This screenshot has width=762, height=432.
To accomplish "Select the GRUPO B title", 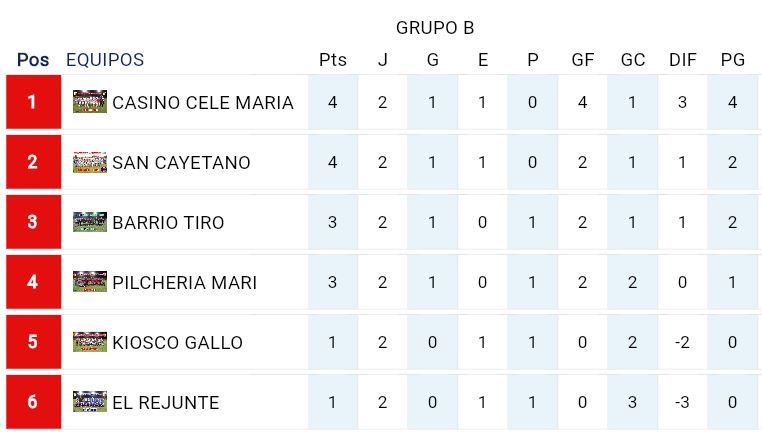I will tap(435, 28).
